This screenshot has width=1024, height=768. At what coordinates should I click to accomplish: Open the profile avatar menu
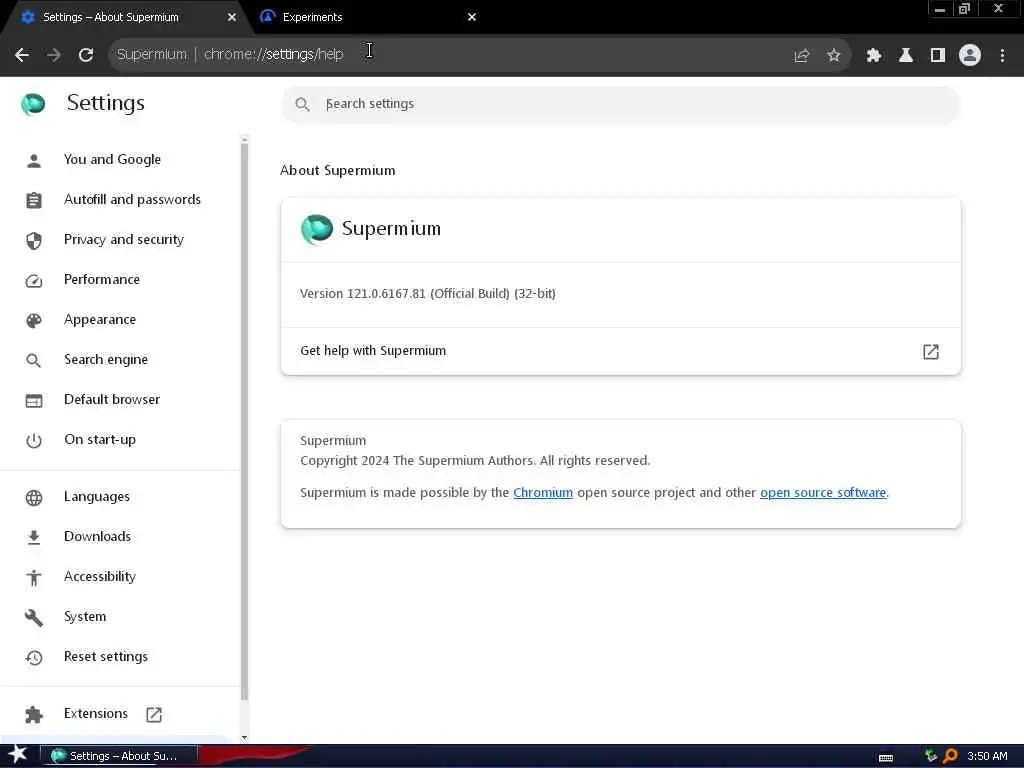970,56
